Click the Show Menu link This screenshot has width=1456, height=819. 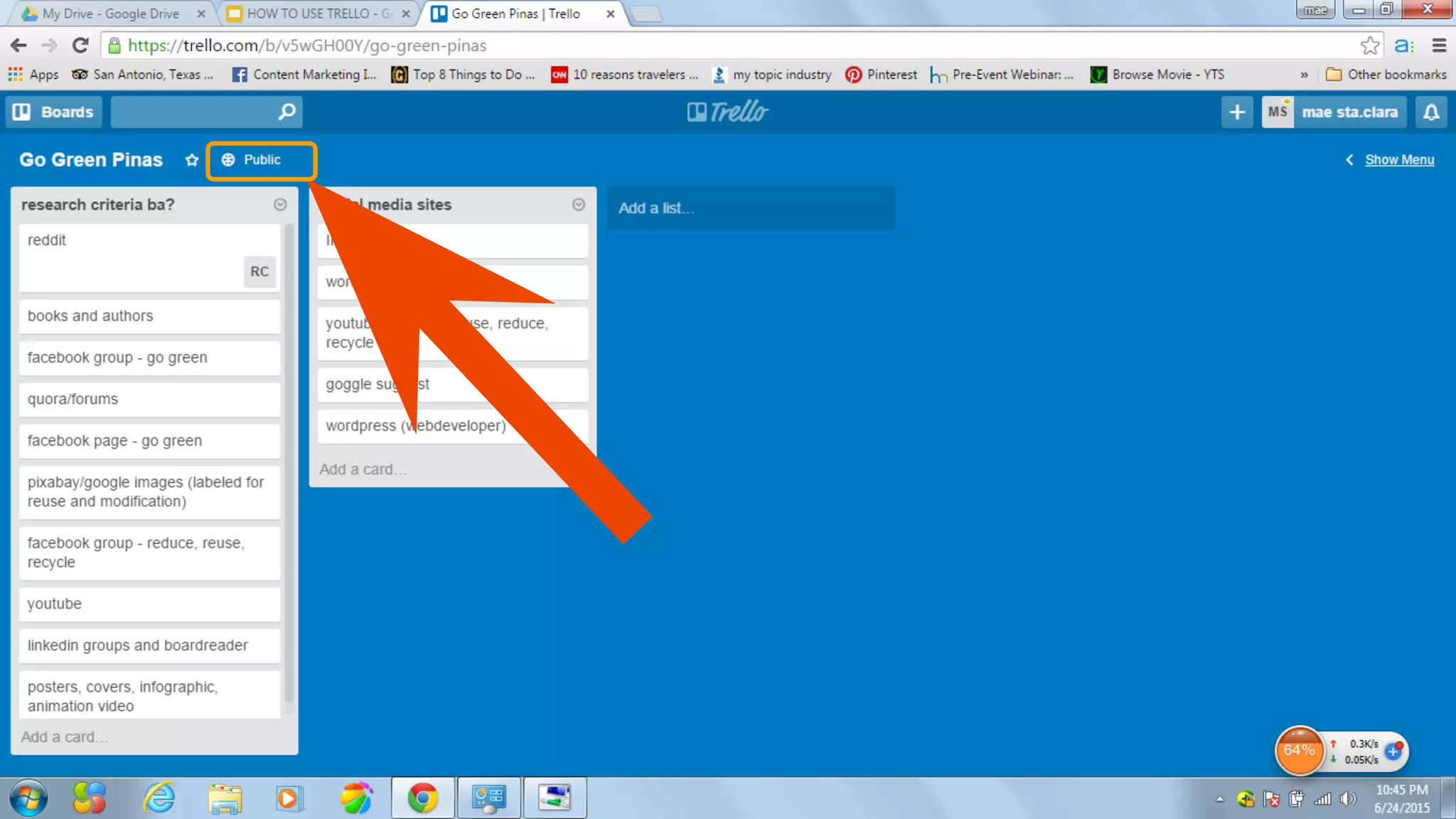tap(1399, 160)
